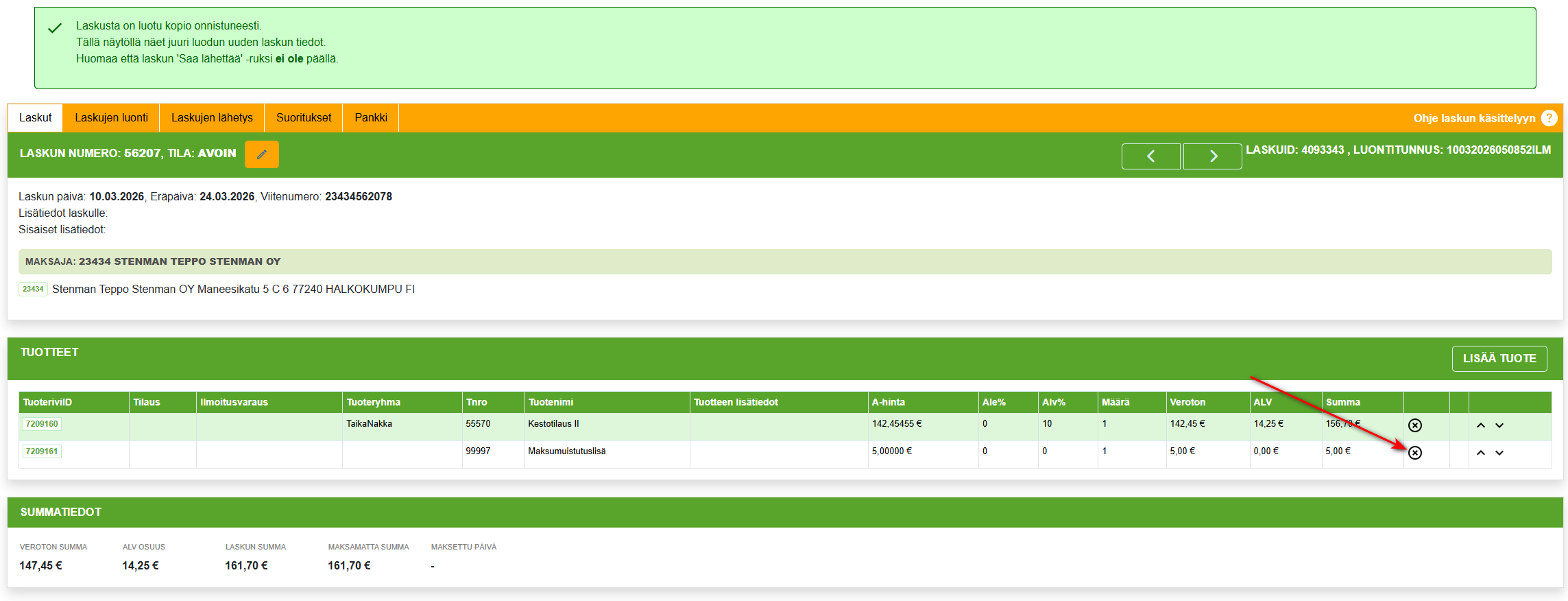Move Maksumuistutuslisä row up
Image resolution: width=1568 pixels, height=601 pixels.
click(x=1481, y=453)
